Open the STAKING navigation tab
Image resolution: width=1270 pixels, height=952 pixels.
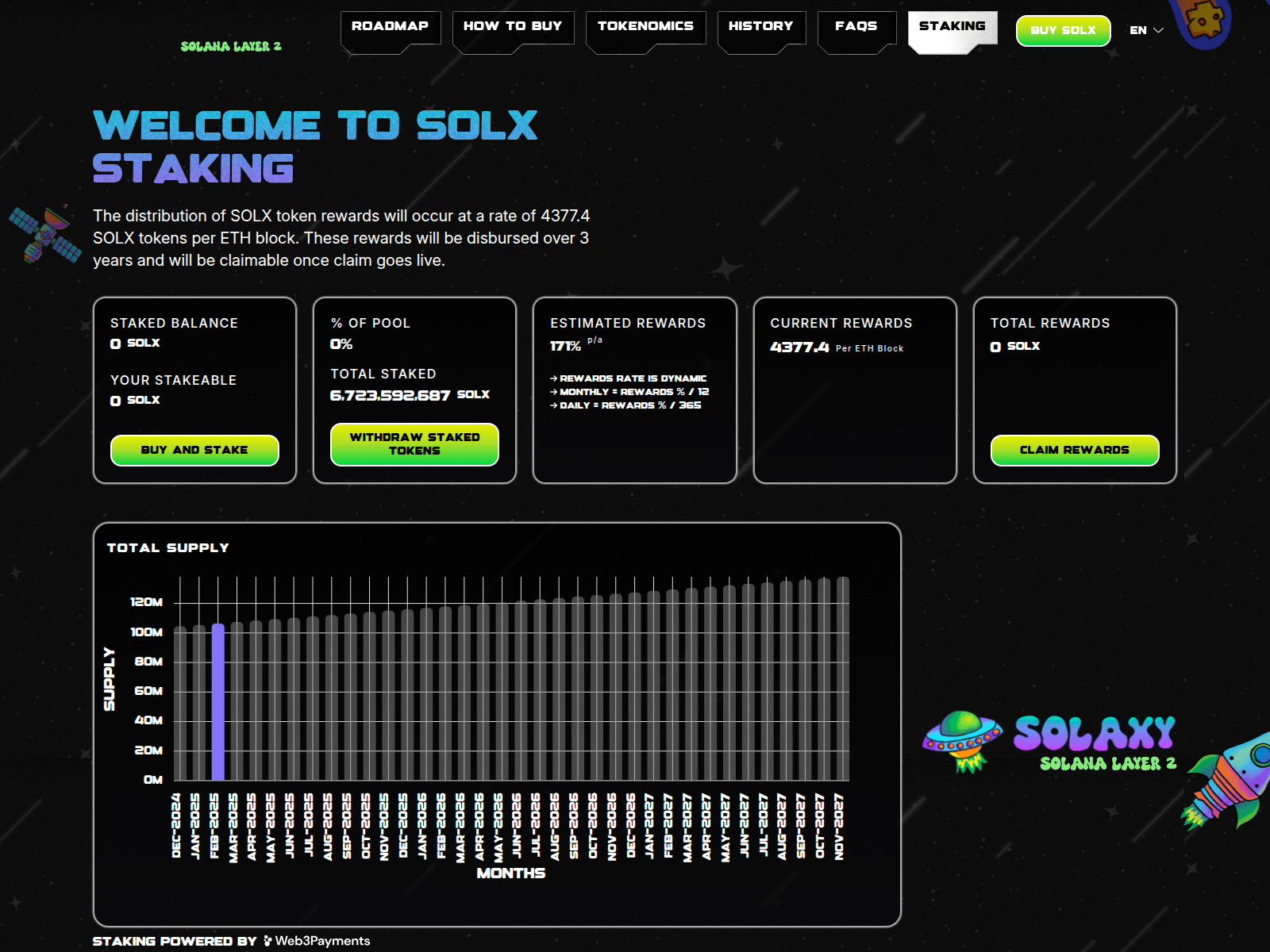point(952,26)
